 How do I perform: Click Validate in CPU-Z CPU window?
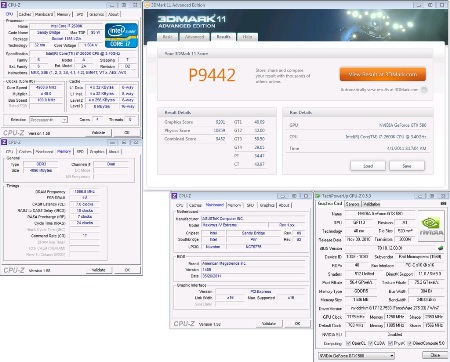[98, 133]
